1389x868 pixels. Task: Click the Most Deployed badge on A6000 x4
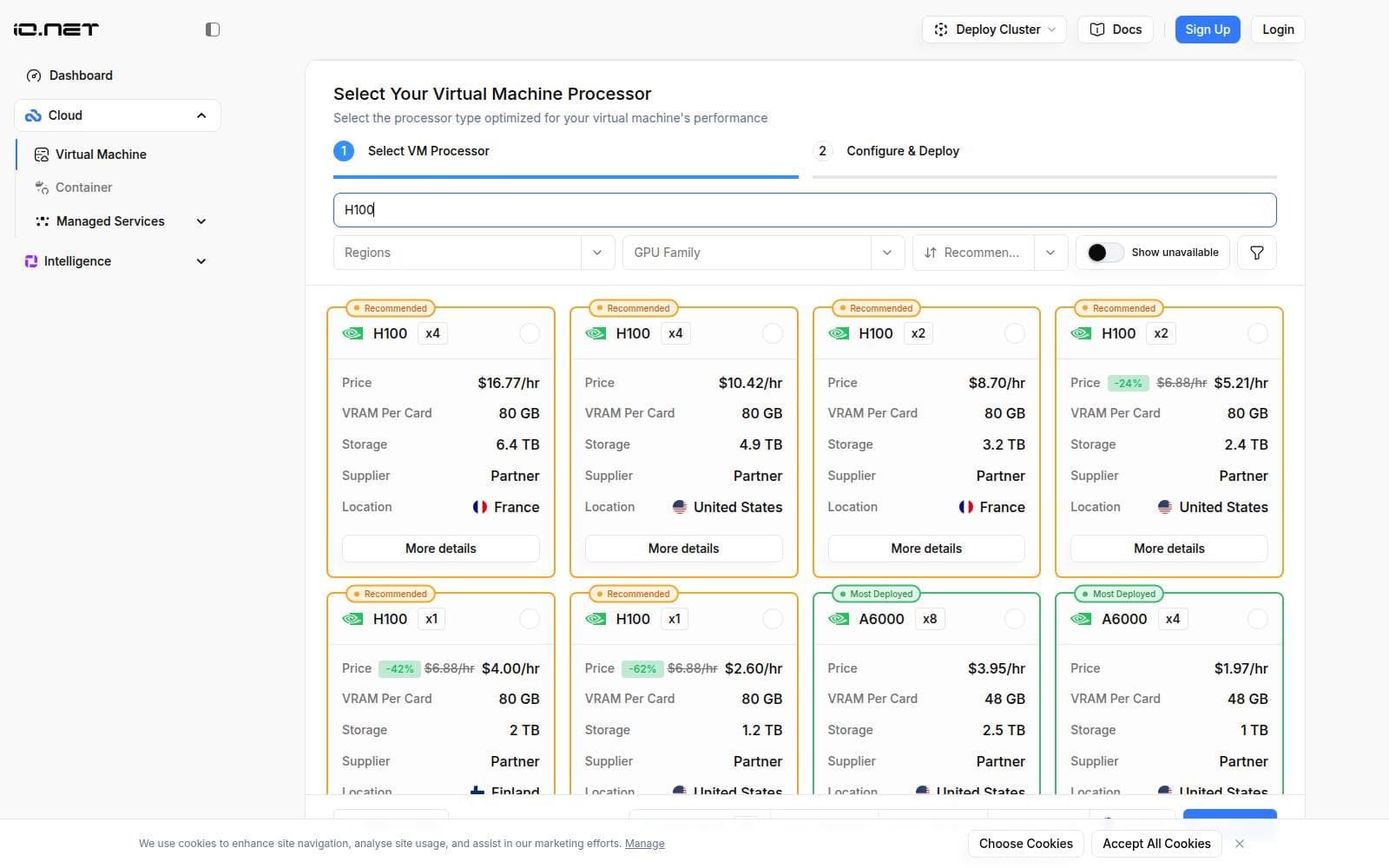point(1118,594)
